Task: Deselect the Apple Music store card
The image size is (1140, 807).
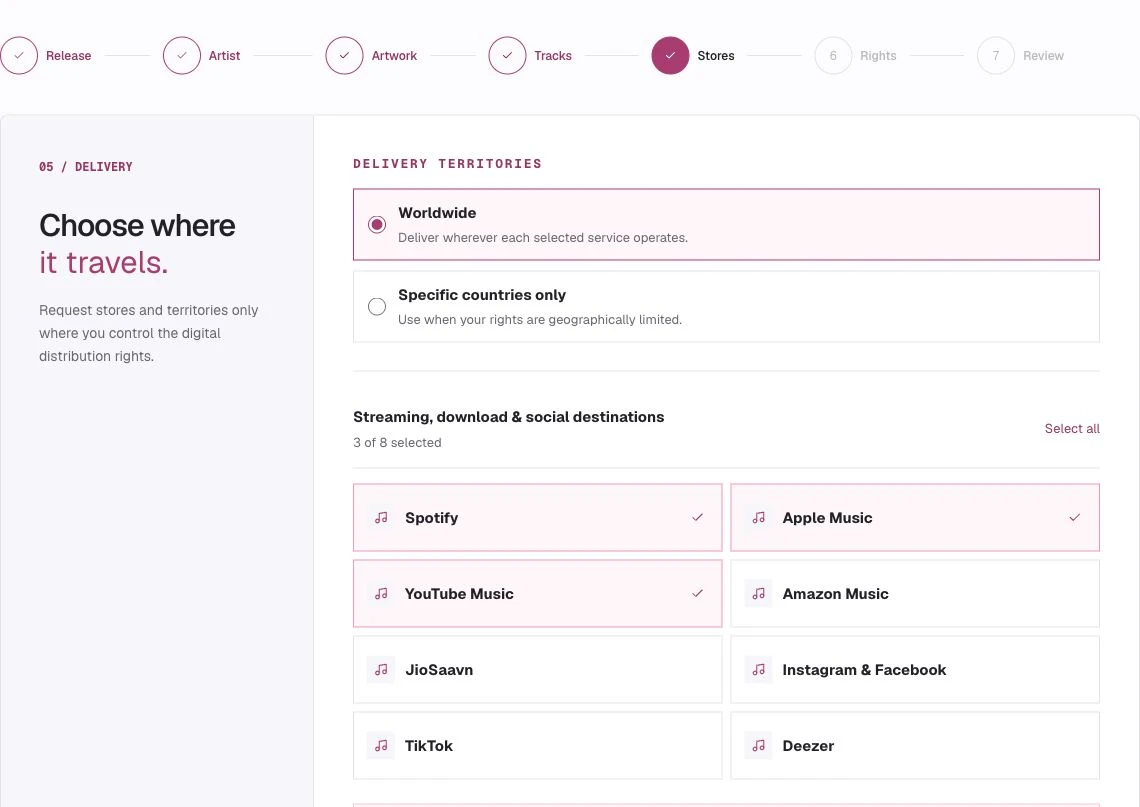Action: pos(915,518)
